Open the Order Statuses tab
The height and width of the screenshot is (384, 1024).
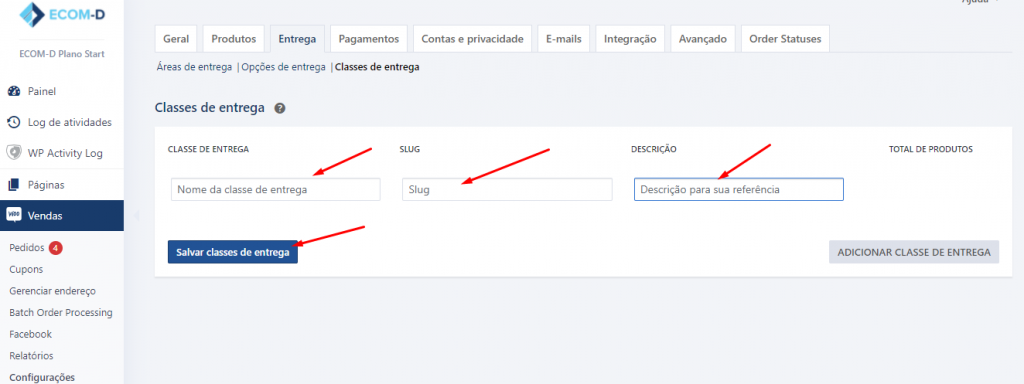tap(786, 39)
